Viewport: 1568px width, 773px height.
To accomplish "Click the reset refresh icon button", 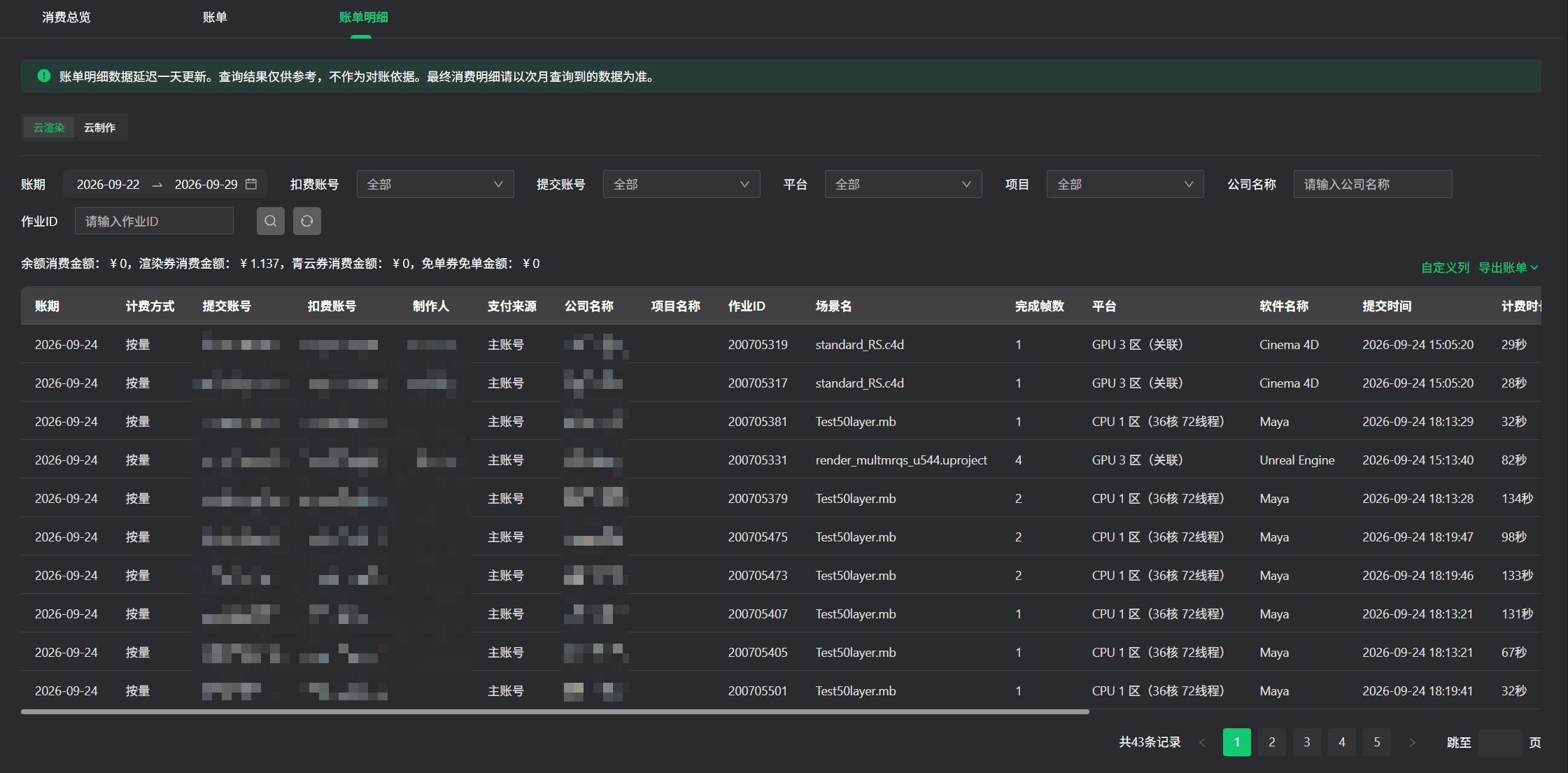I will coord(307,221).
